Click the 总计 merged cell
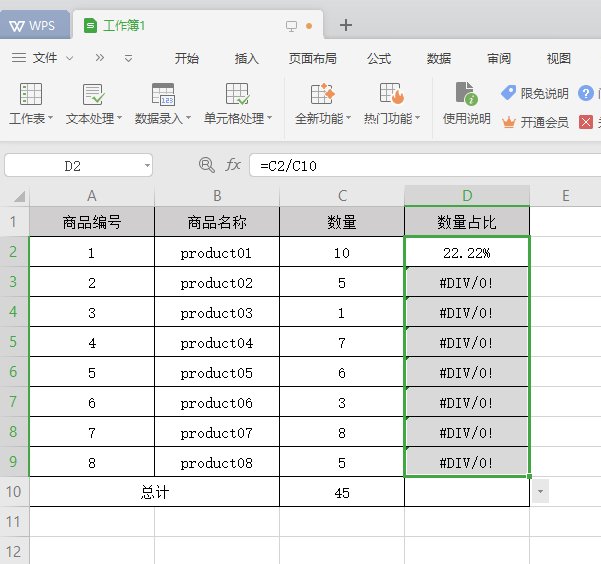The width and height of the screenshot is (601, 564). point(154,492)
